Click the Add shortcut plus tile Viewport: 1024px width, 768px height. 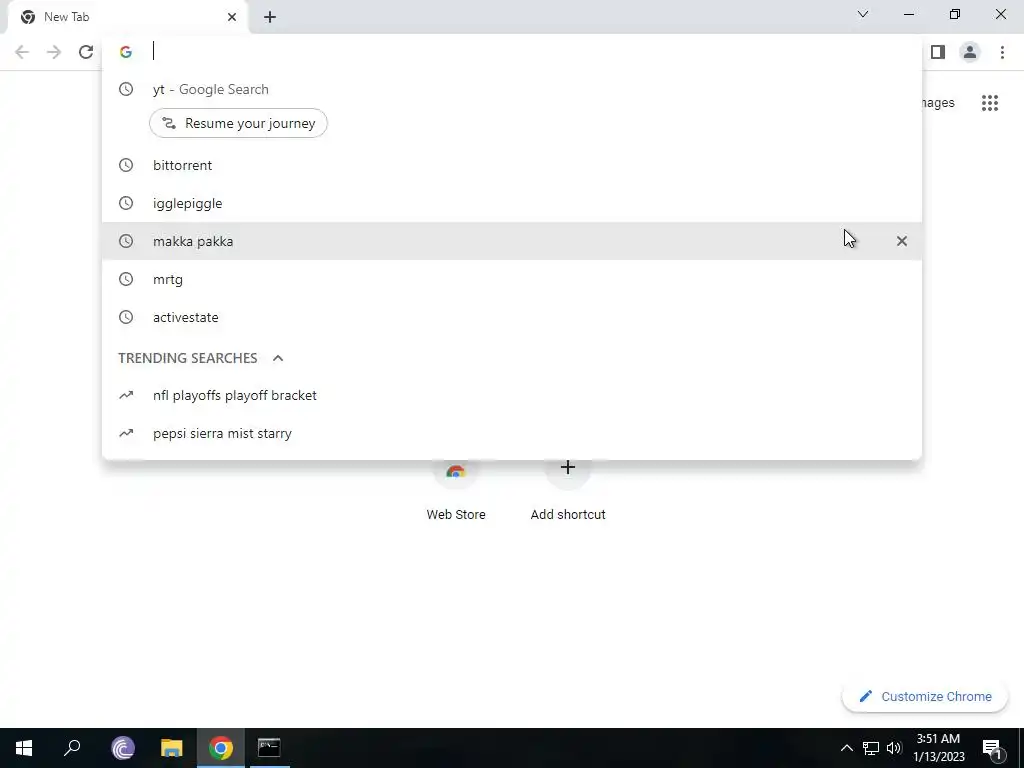568,468
